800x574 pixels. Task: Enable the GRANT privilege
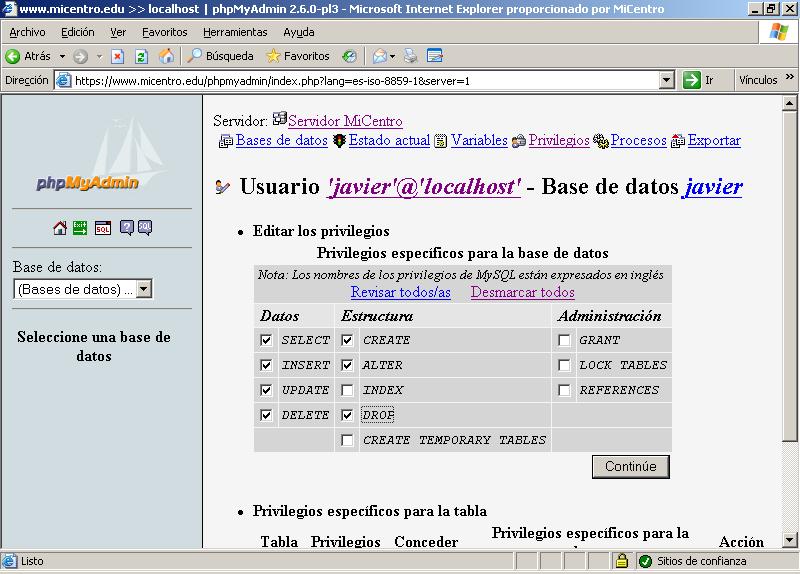click(564, 340)
